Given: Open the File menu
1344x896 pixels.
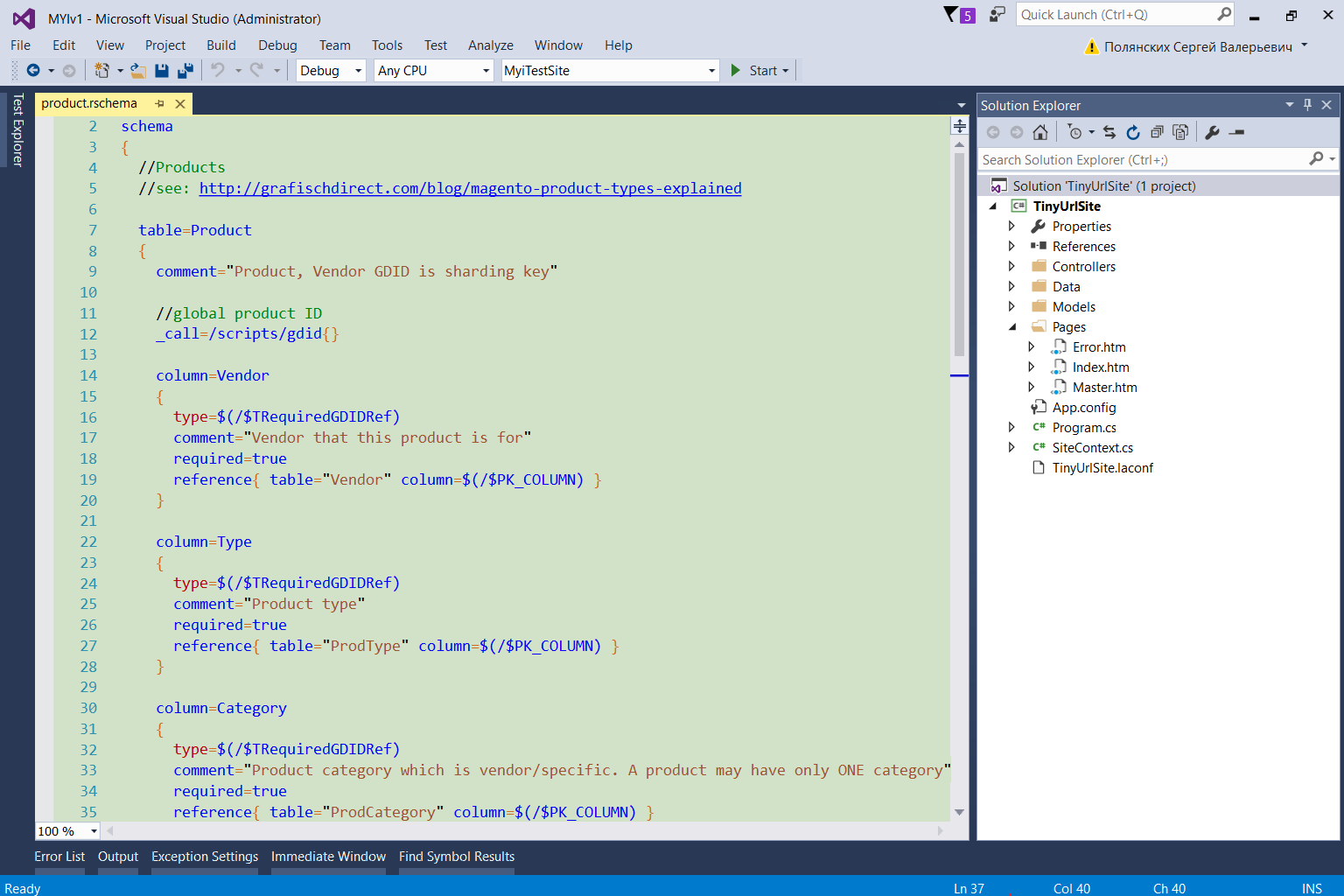Looking at the screenshot, I should coord(20,45).
